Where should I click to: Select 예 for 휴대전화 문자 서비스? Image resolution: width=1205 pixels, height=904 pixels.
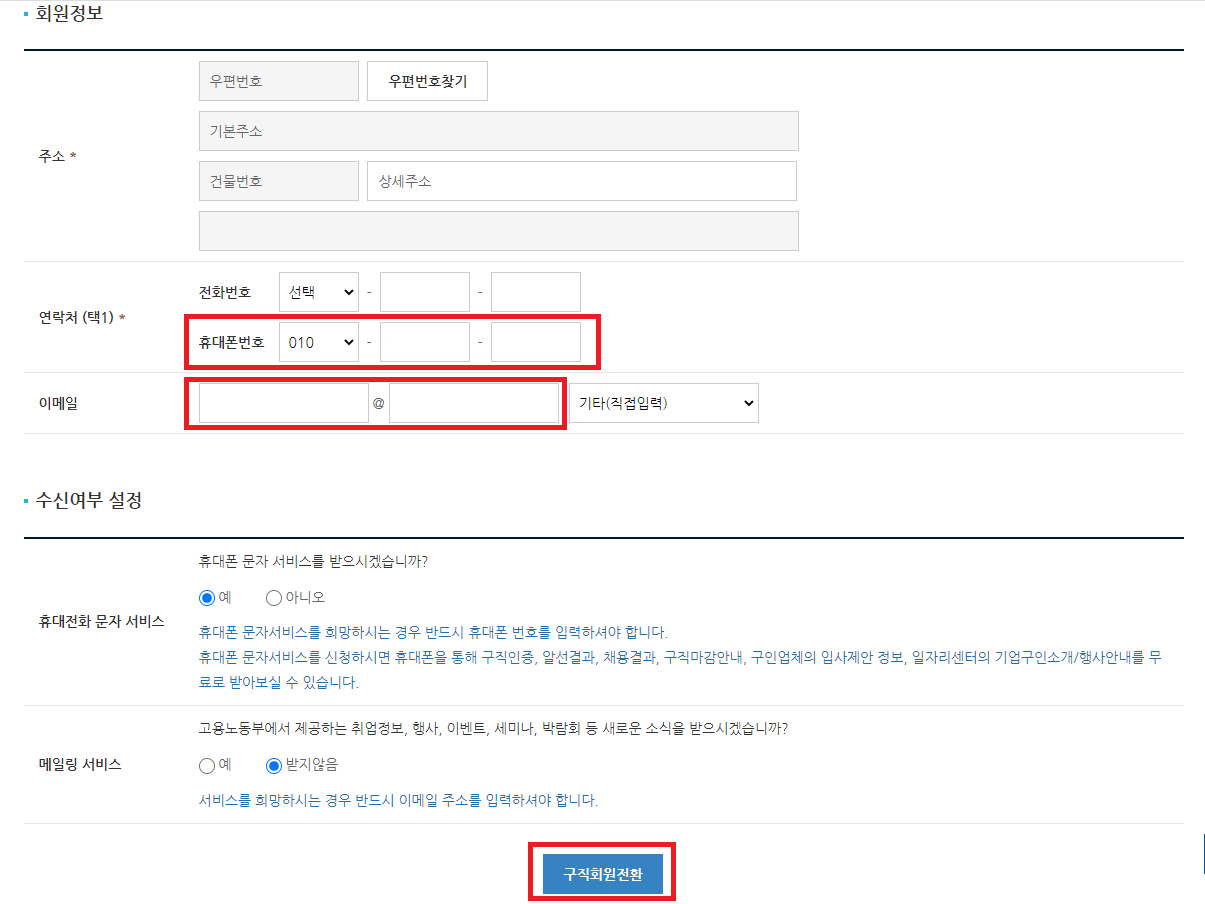click(204, 597)
